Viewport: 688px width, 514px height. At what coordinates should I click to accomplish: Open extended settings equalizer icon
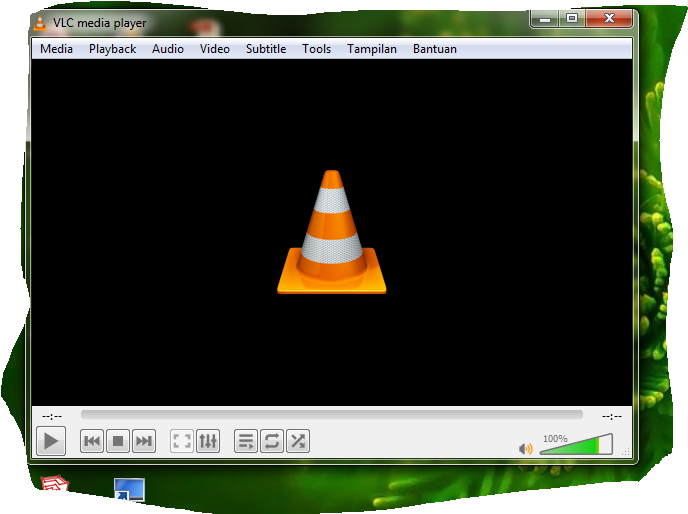tap(208, 441)
